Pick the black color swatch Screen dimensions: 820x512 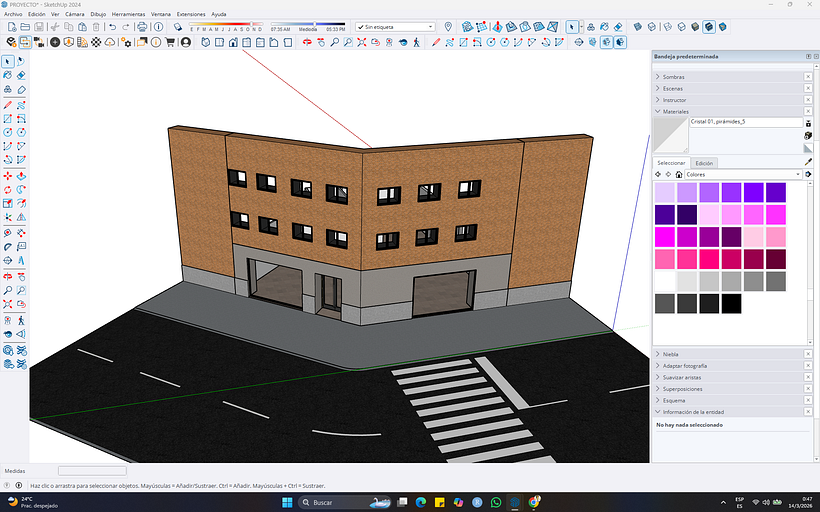point(731,304)
